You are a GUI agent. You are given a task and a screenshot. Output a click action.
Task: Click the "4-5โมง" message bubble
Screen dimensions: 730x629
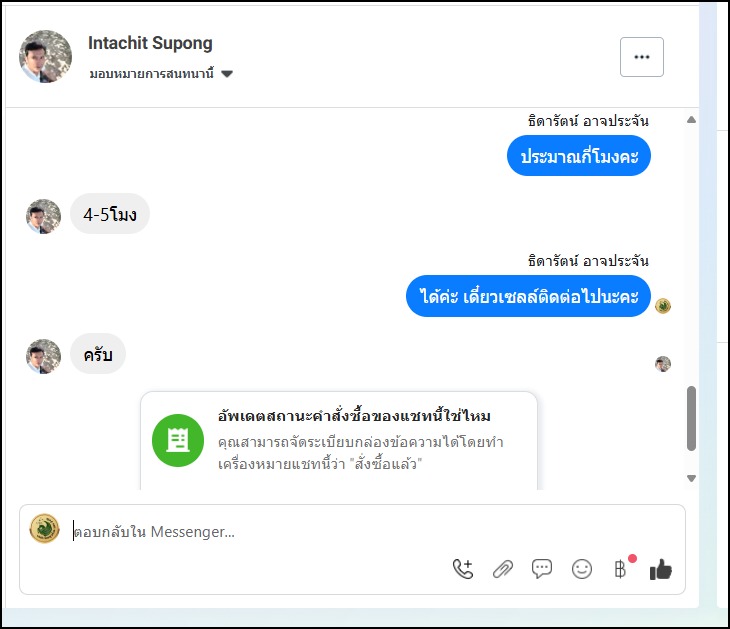[110, 214]
